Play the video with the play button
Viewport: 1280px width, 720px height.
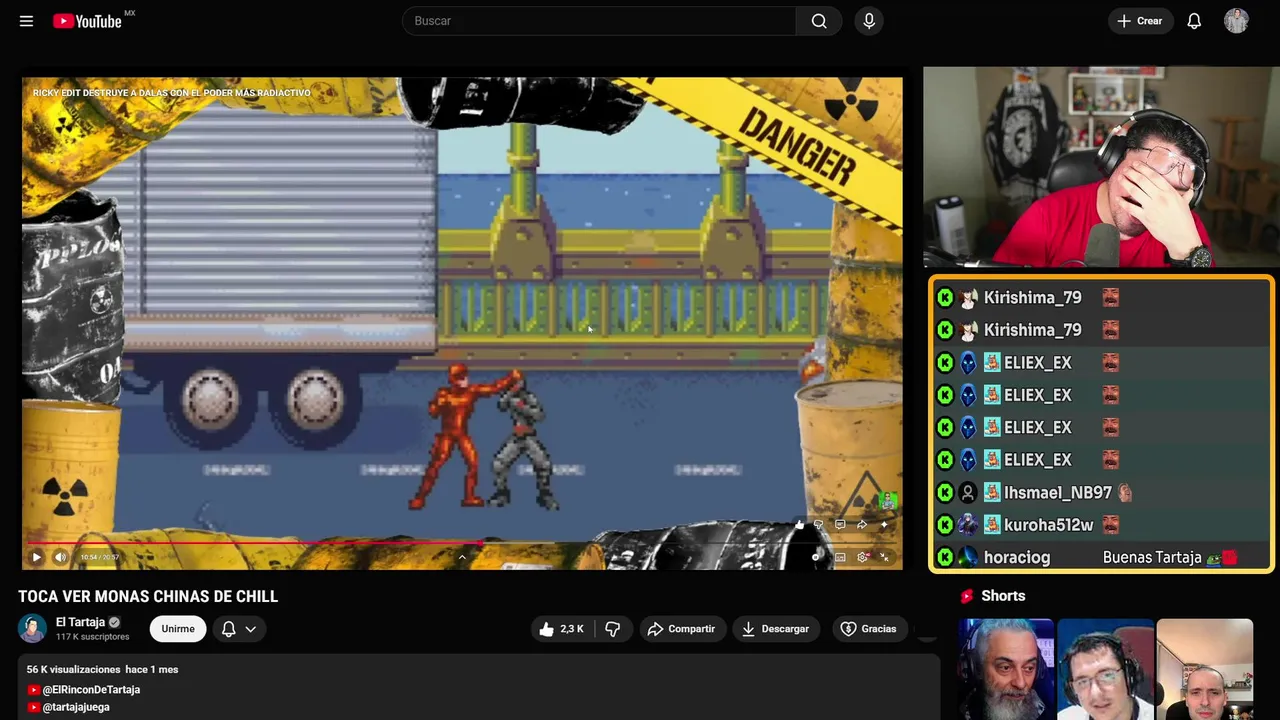pyautogui.click(x=36, y=557)
